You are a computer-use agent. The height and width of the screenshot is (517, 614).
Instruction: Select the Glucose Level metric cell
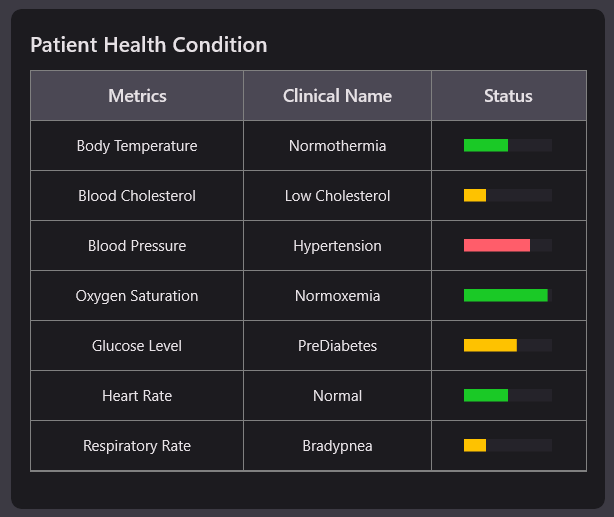pyautogui.click(x=137, y=346)
